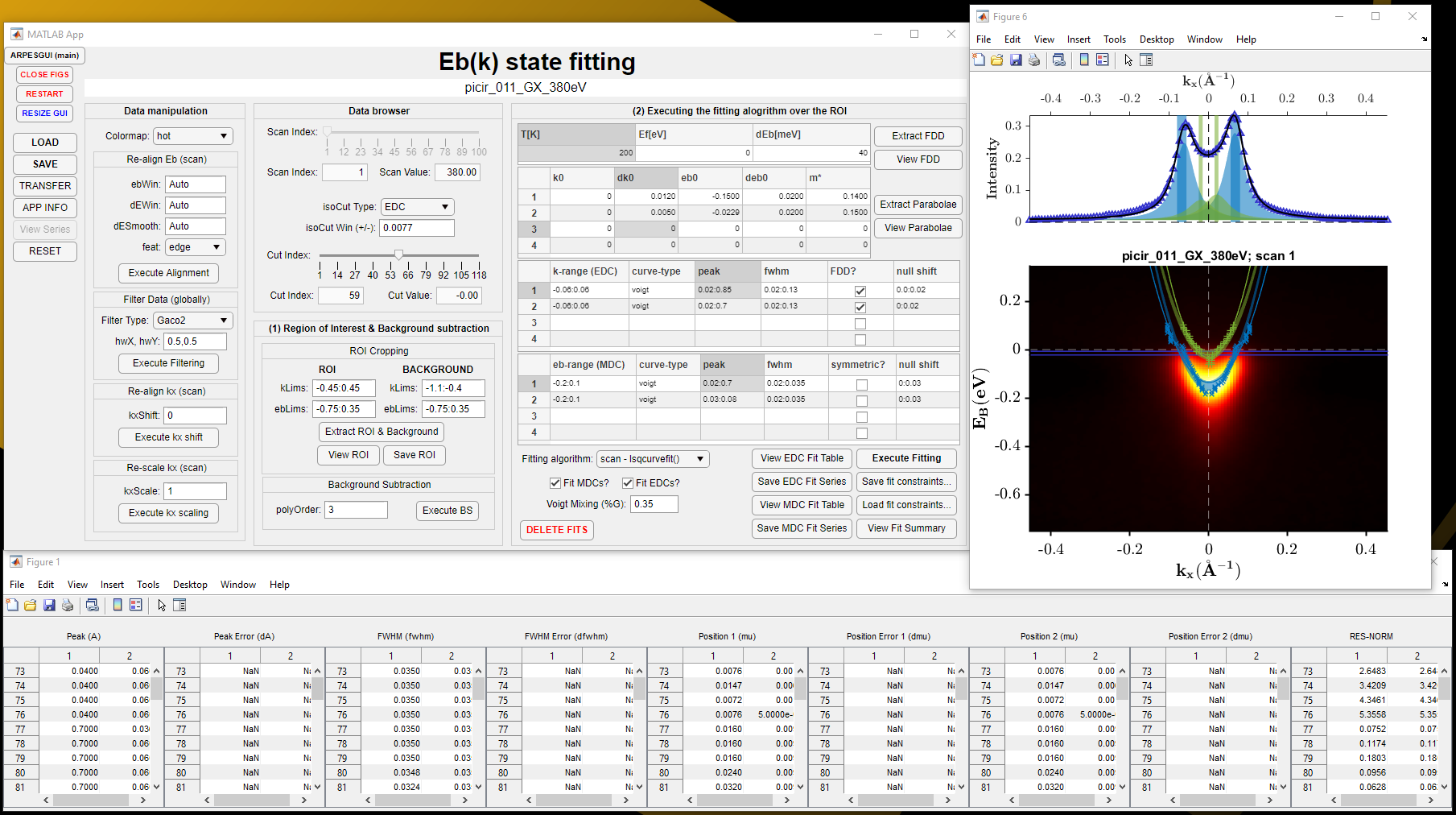
Task: Open Desktop menu in Figure 1
Action: tap(190, 585)
